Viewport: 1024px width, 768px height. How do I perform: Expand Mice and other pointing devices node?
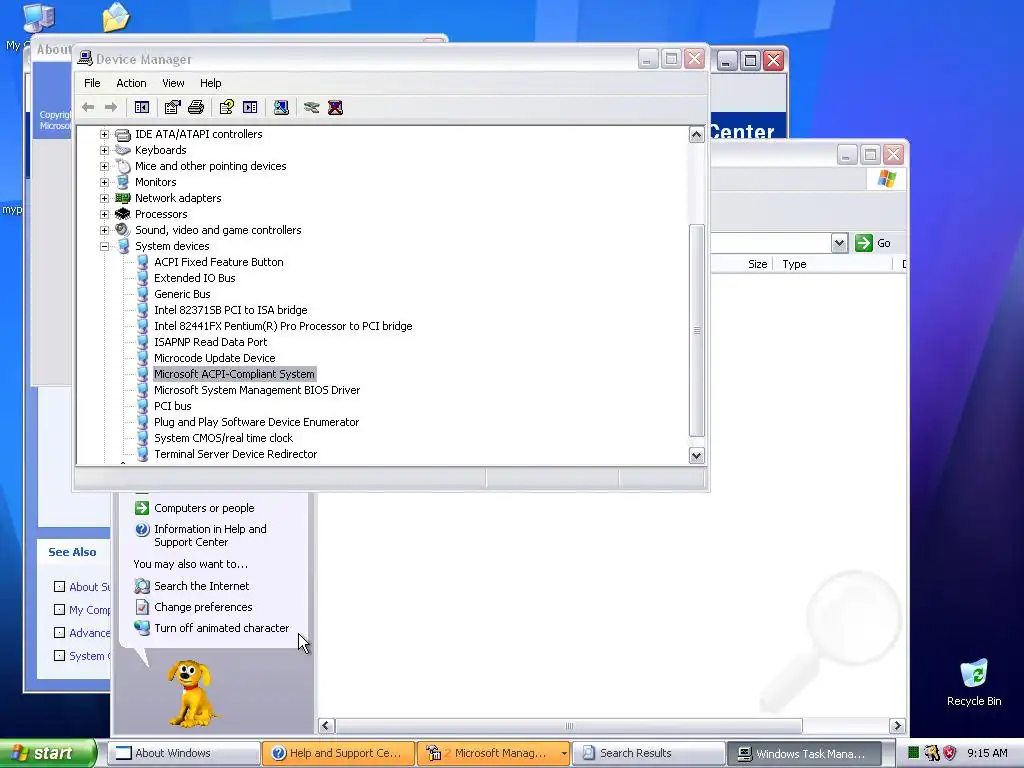(x=104, y=166)
